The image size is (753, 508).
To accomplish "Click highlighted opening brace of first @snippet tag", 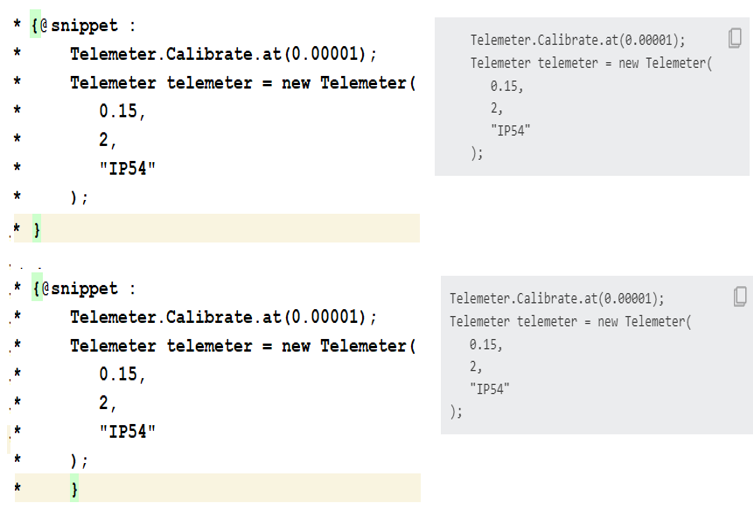I will coord(35,24).
